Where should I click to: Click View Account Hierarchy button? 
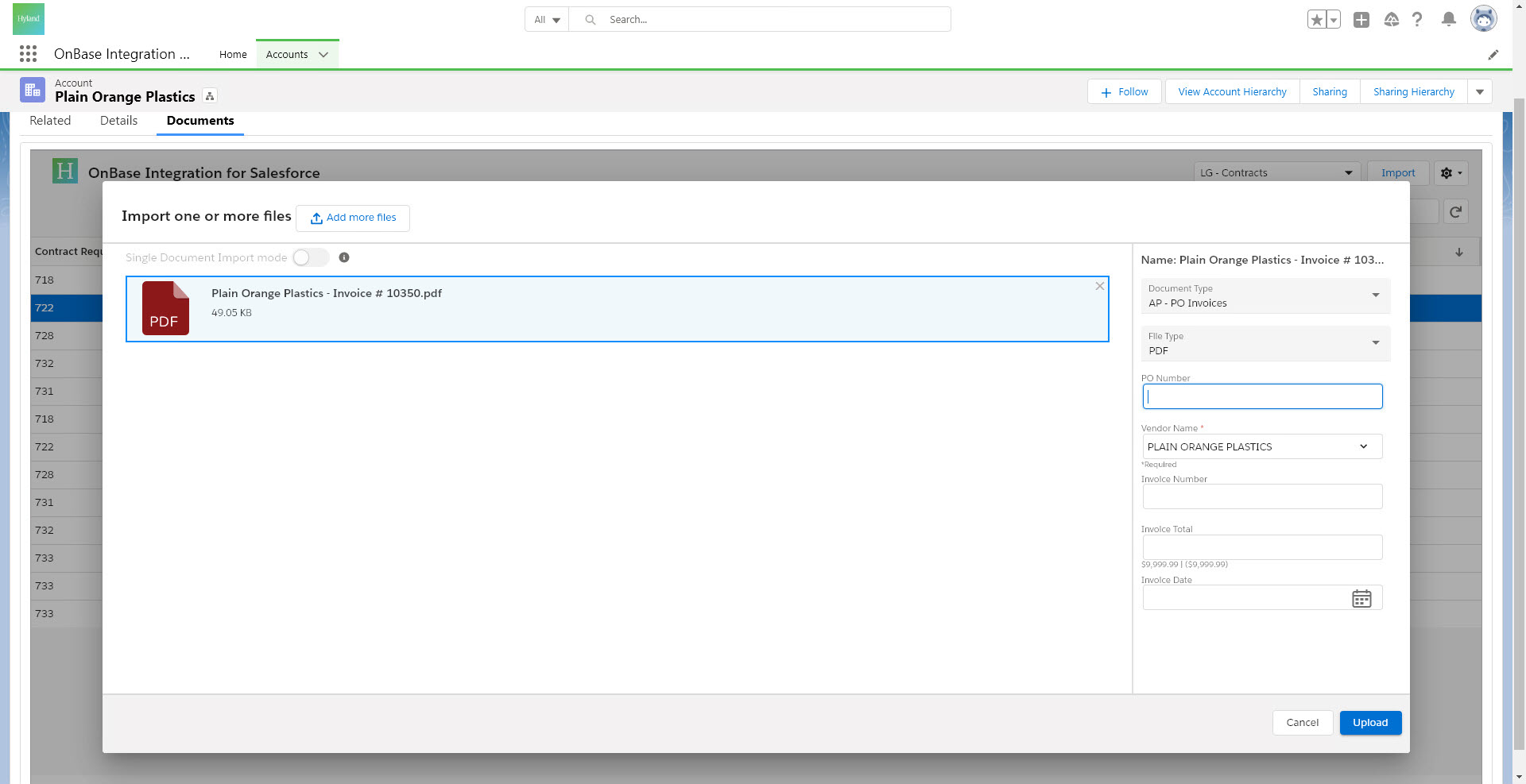[1232, 92]
